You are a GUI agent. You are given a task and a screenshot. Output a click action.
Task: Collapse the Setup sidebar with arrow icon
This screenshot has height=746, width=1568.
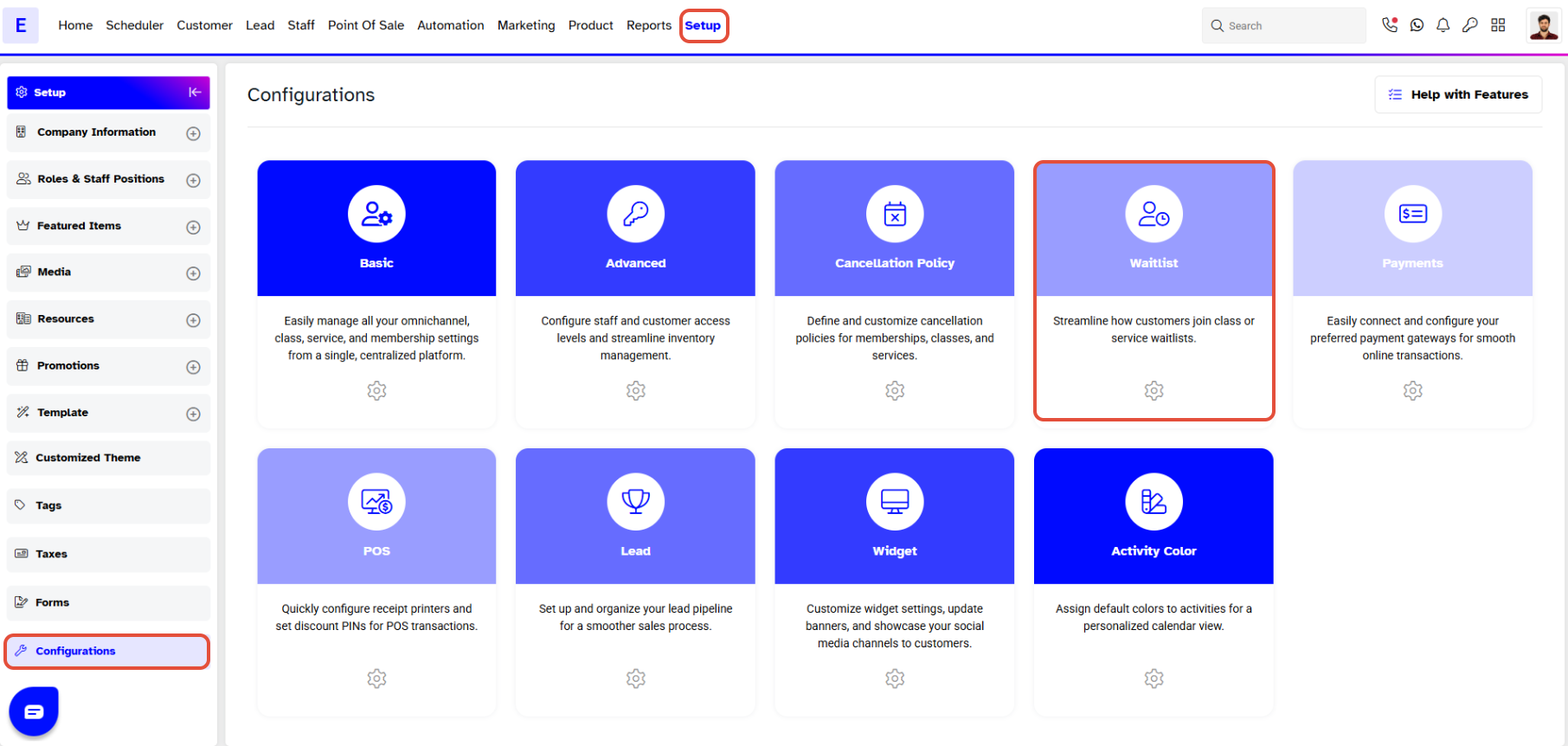tap(195, 92)
